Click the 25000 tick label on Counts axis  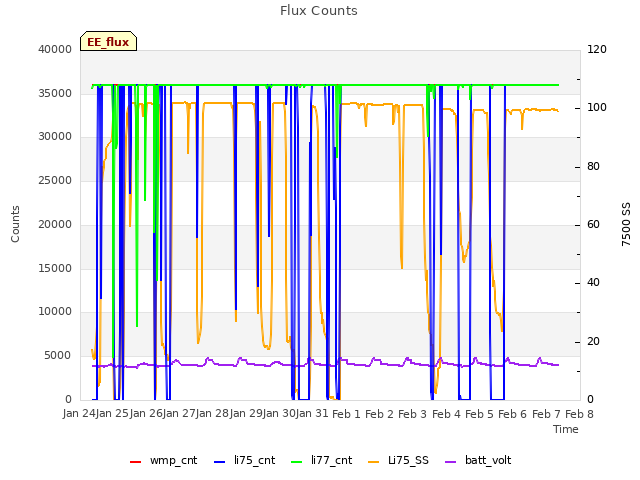point(55,180)
